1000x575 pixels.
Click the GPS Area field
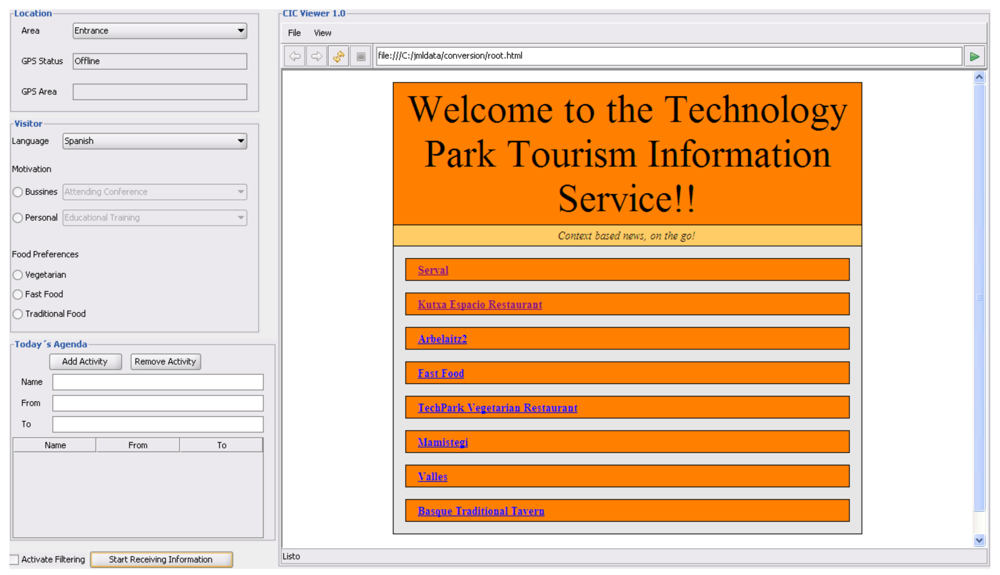pos(159,92)
